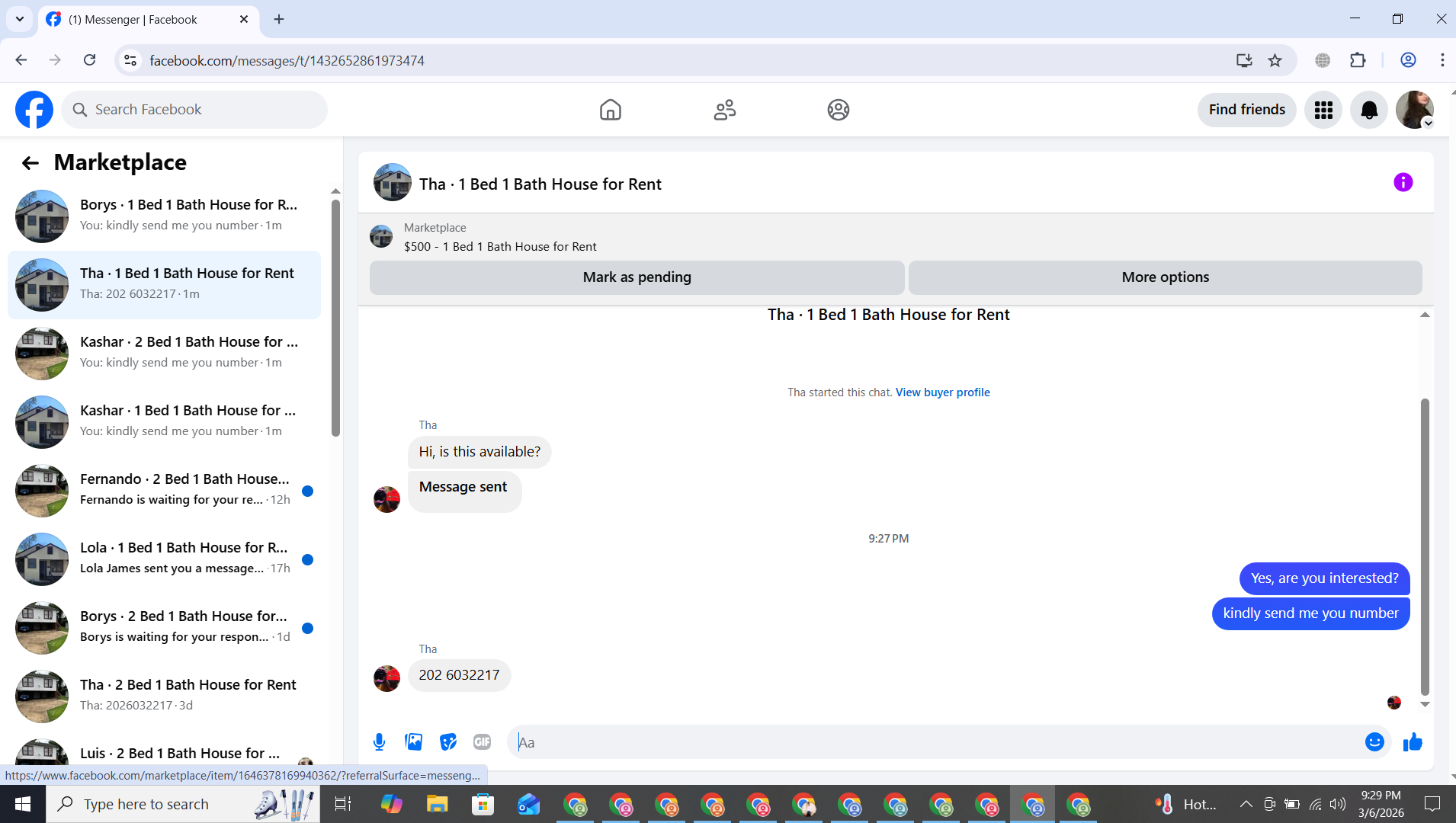Screen dimensions: 1456x823
Task: Go back in browser history
Action: click(21, 60)
